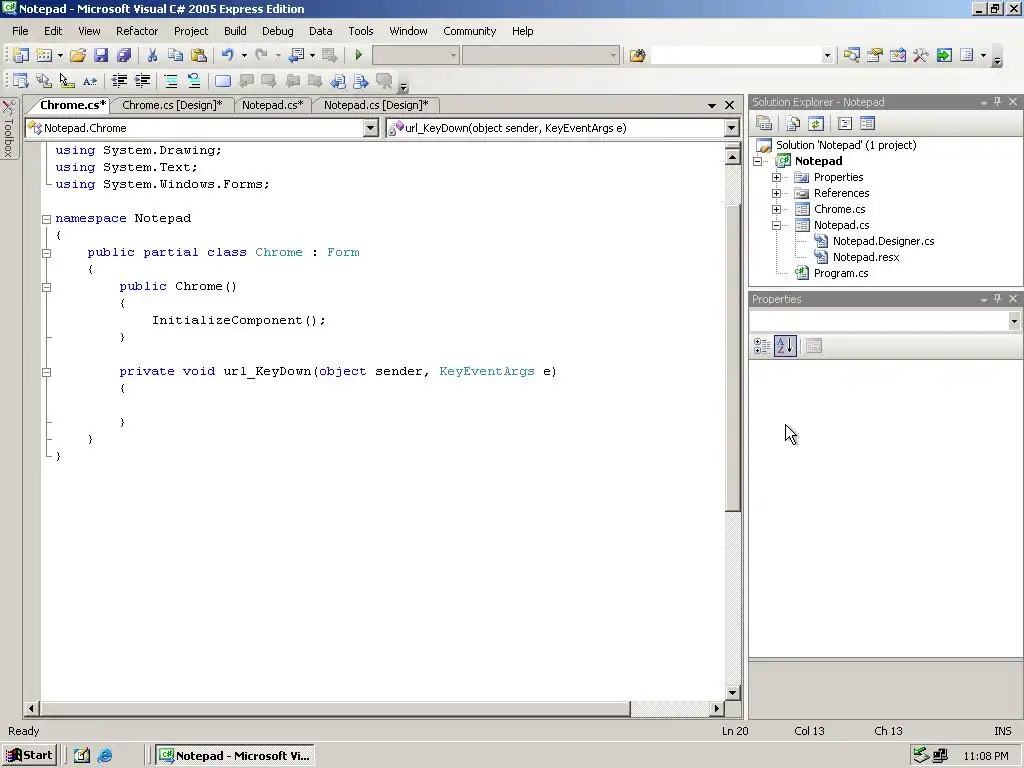The image size is (1024, 768).
Task: Click the Navigate Backward icon
Action: pos(296,56)
